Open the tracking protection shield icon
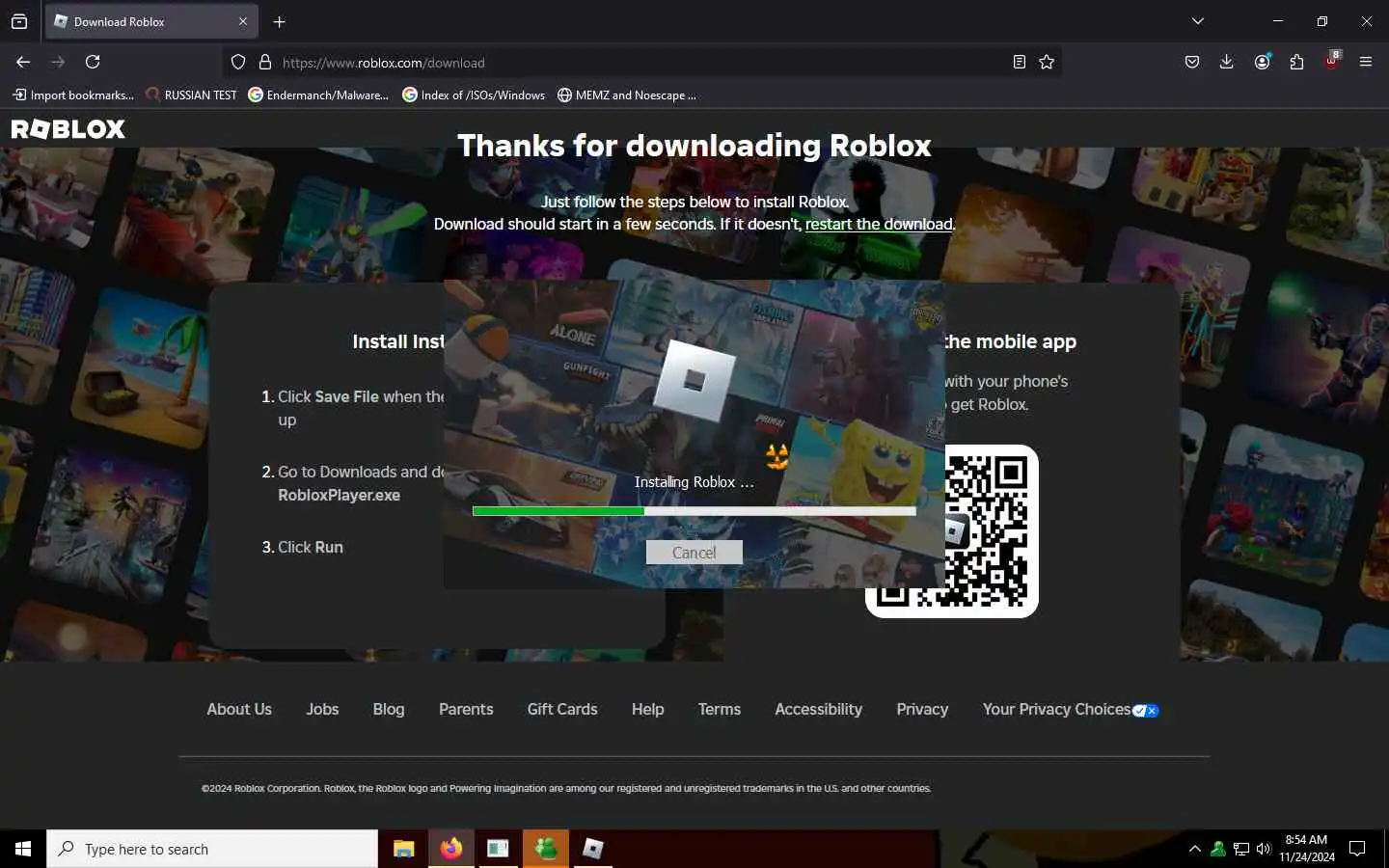This screenshot has height=868, width=1389. (x=238, y=62)
